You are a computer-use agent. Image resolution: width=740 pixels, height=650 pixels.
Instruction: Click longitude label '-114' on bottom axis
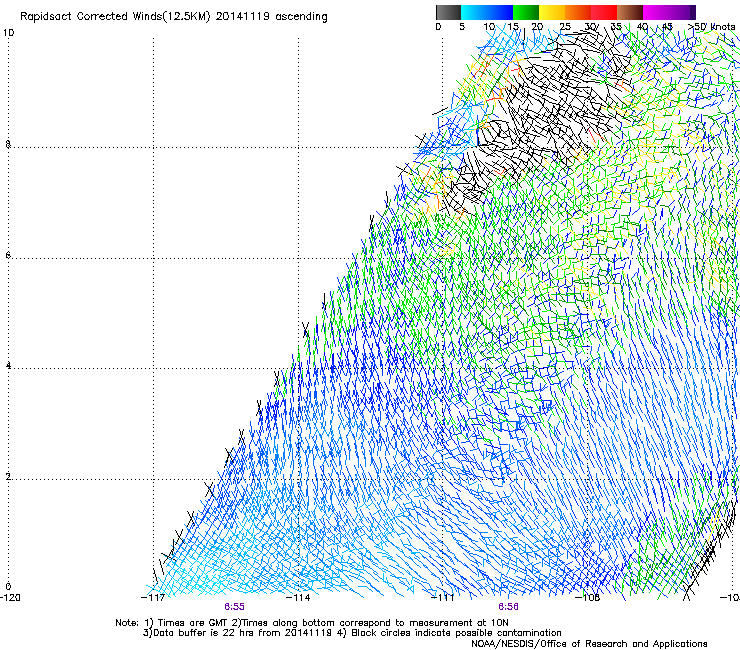[298, 598]
